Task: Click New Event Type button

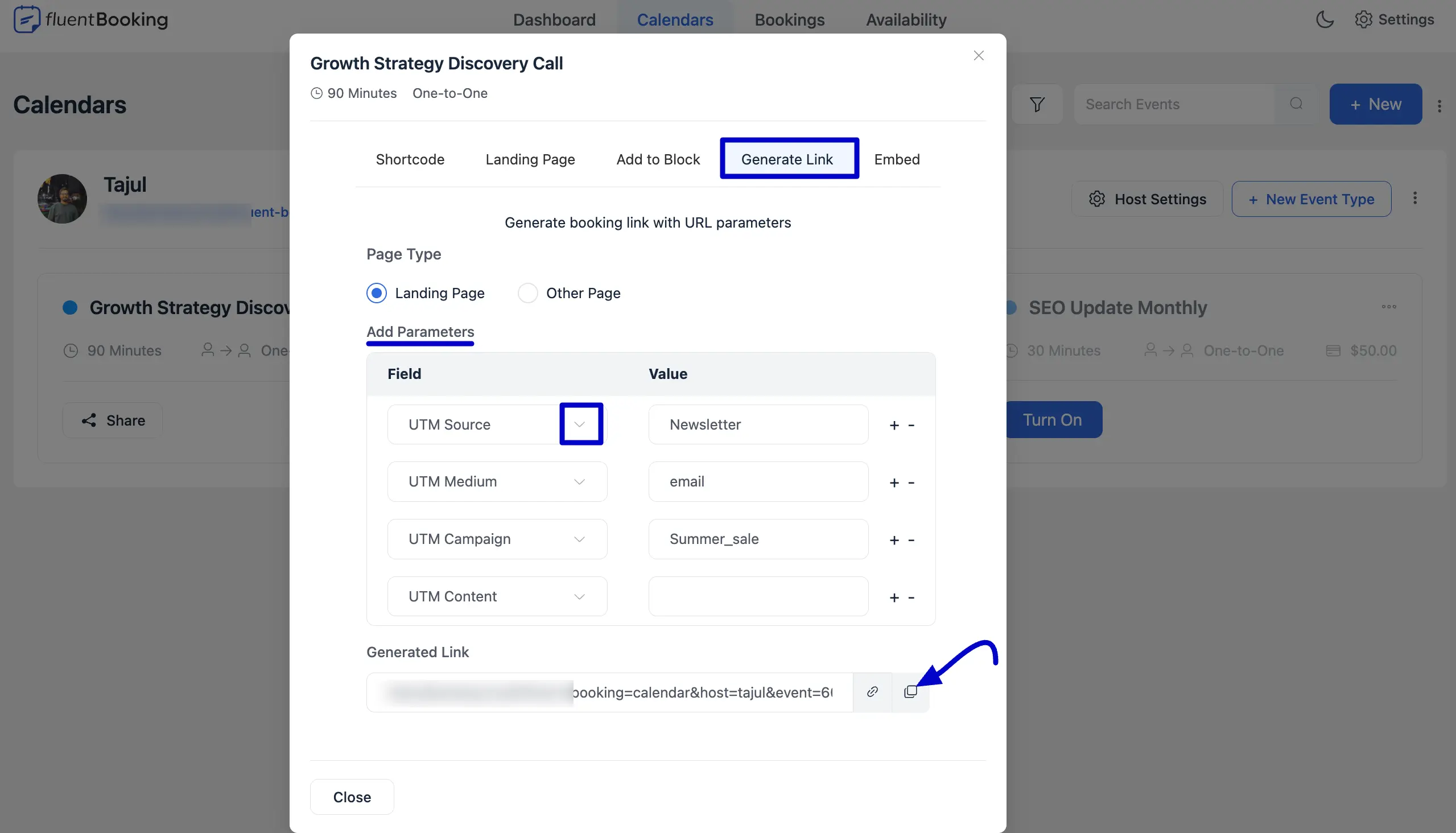Action: (1311, 199)
